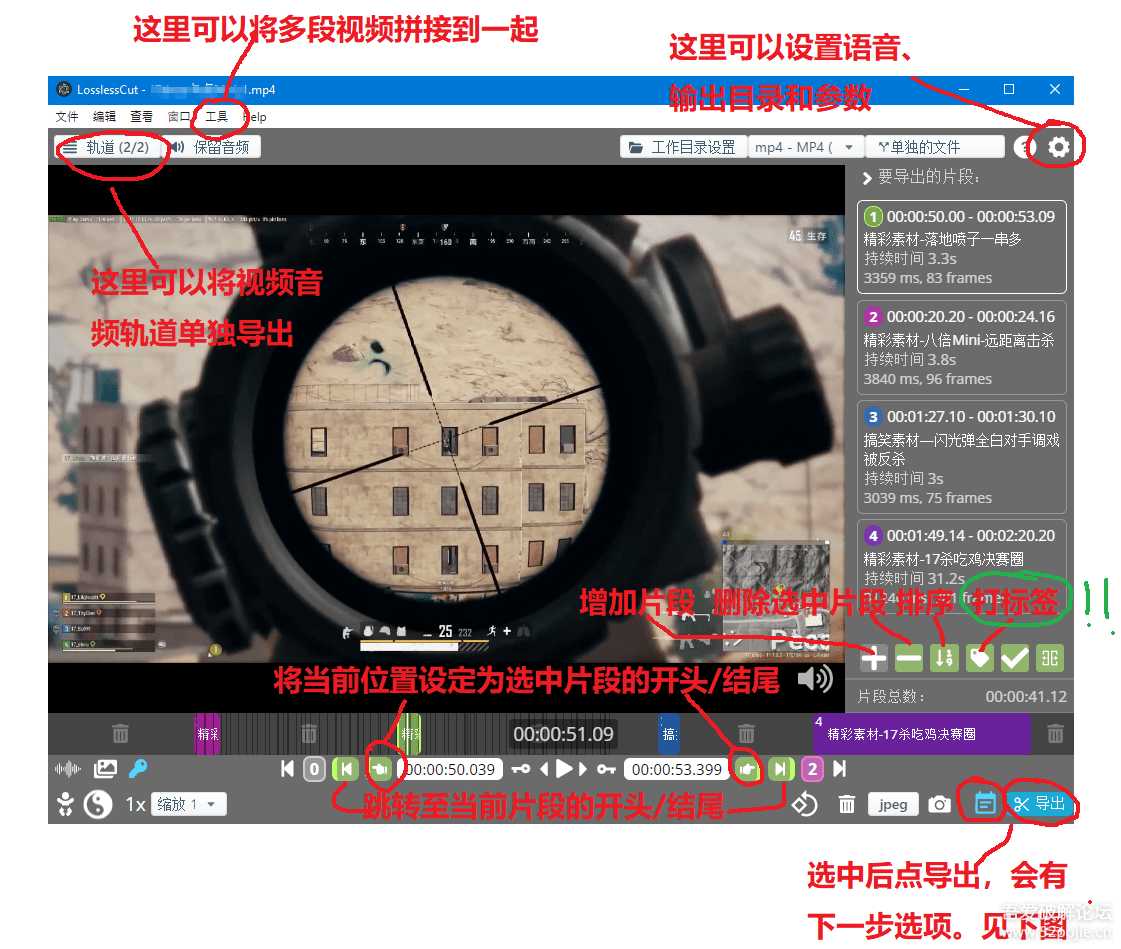
Task: Capture a frame with the camera icon
Action: pyautogui.click(x=940, y=804)
